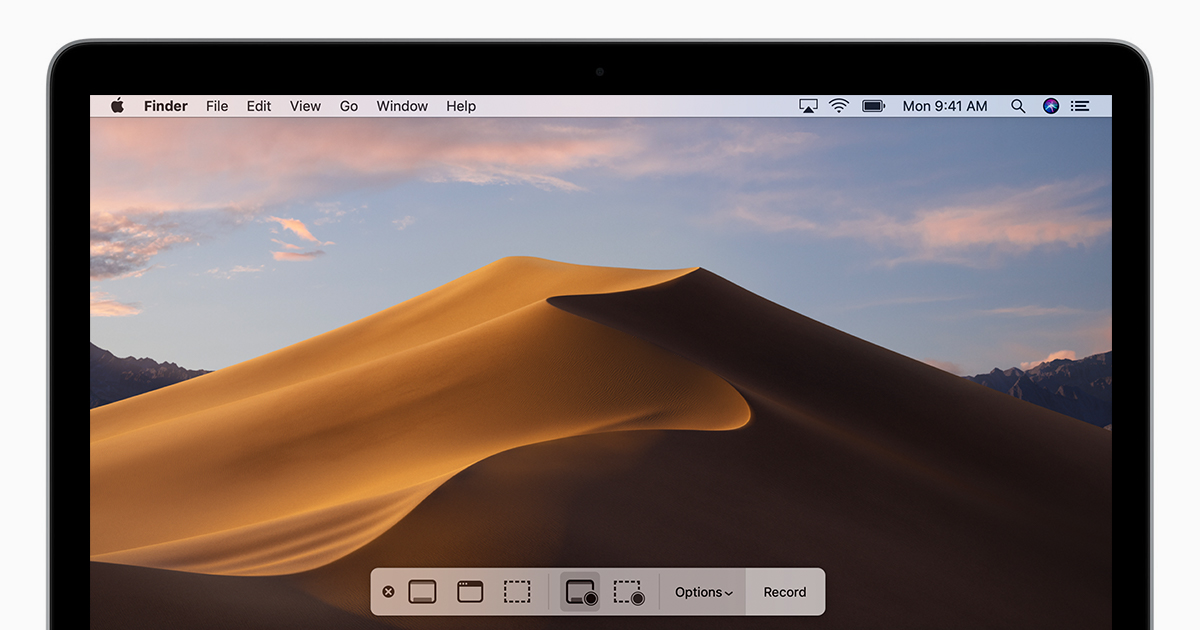Image resolution: width=1200 pixels, height=630 pixels.
Task: Choose Record Selected Portion icon
Action: tap(628, 592)
